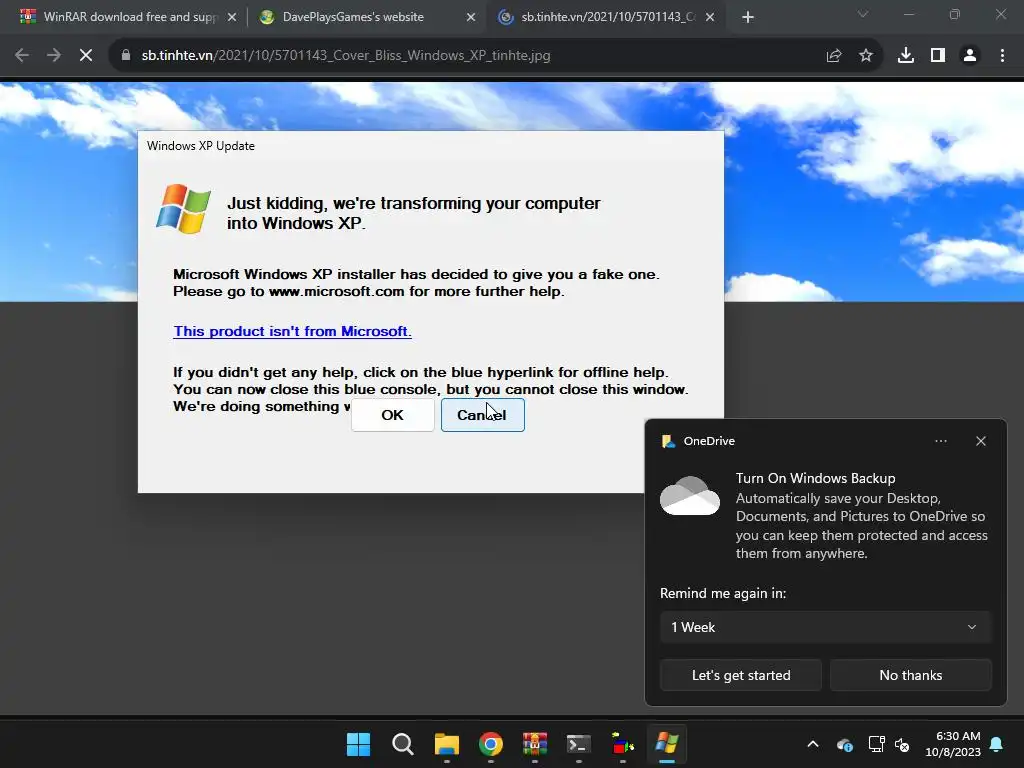This screenshot has height=768, width=1024.
Task: Open Chrome's three-dot menu
Action: click(x=1002, y=56)
